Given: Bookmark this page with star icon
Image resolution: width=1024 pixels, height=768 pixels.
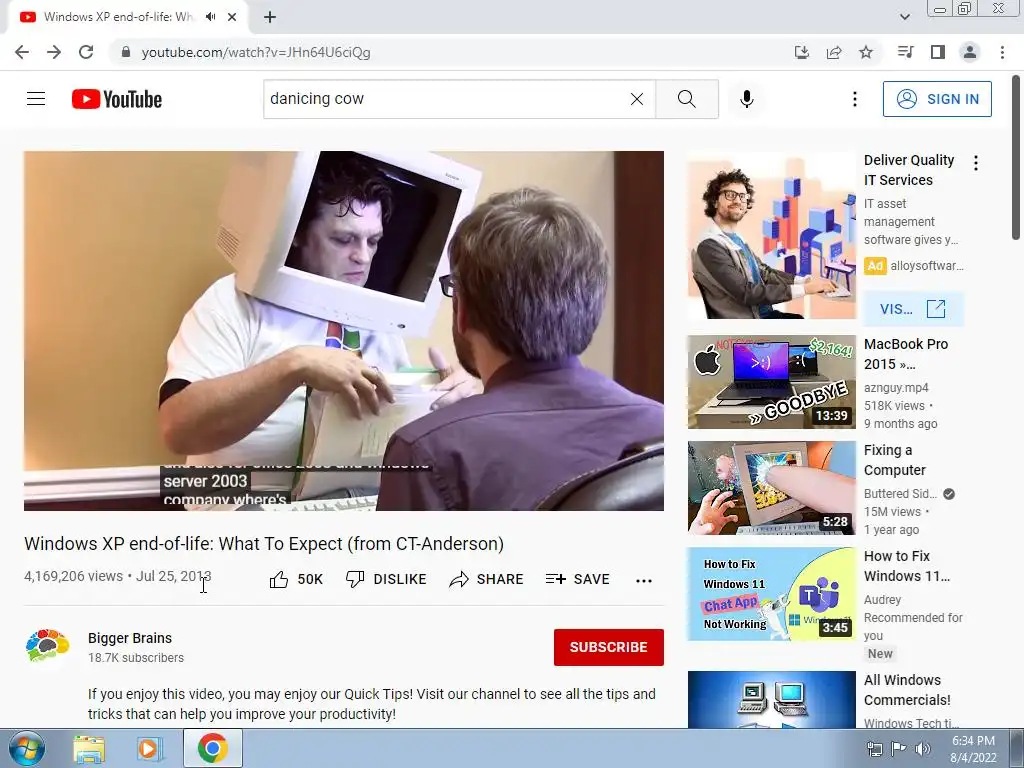Looking at the screenshot, I should click(866, 52).
